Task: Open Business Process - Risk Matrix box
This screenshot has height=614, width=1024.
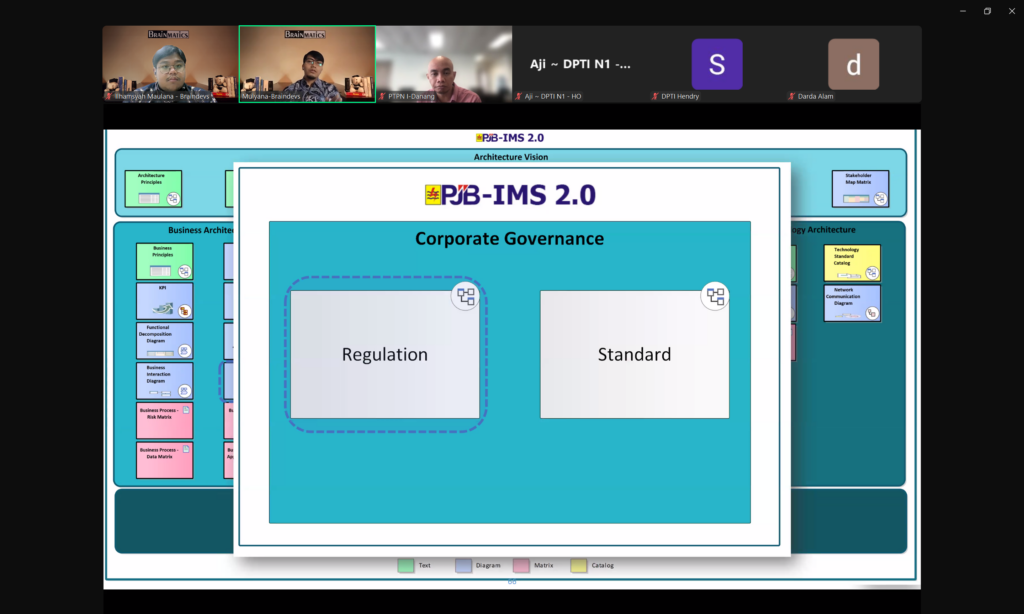Action: (164, 421)
